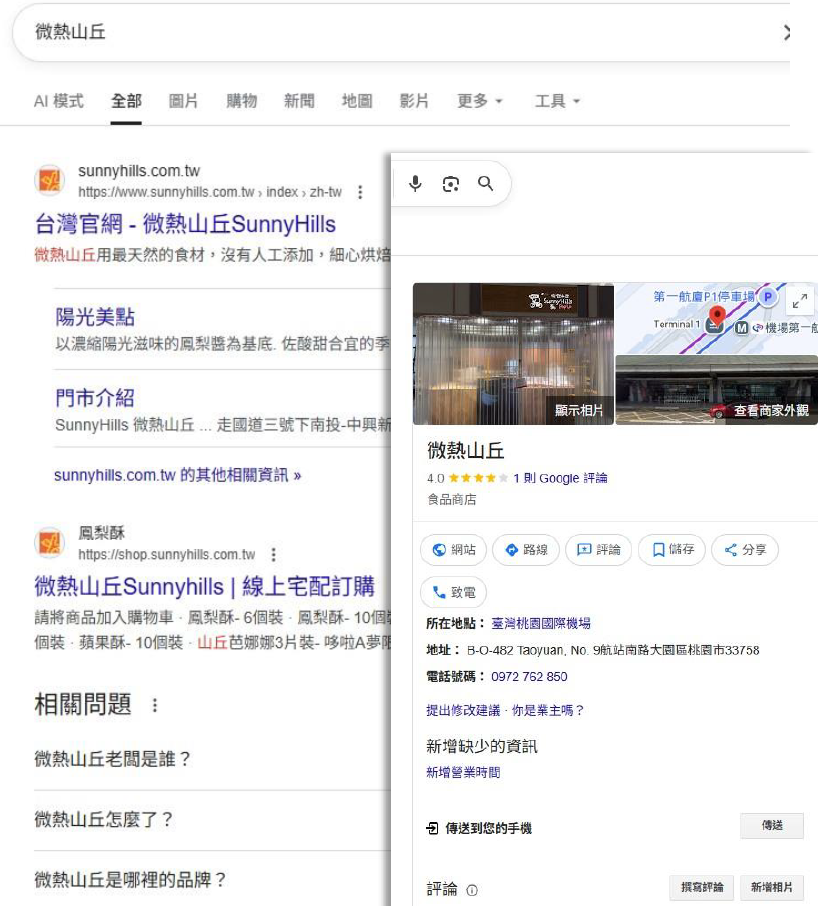Click the address text B-O-482 Taoyuan

(x=613, y=650)
